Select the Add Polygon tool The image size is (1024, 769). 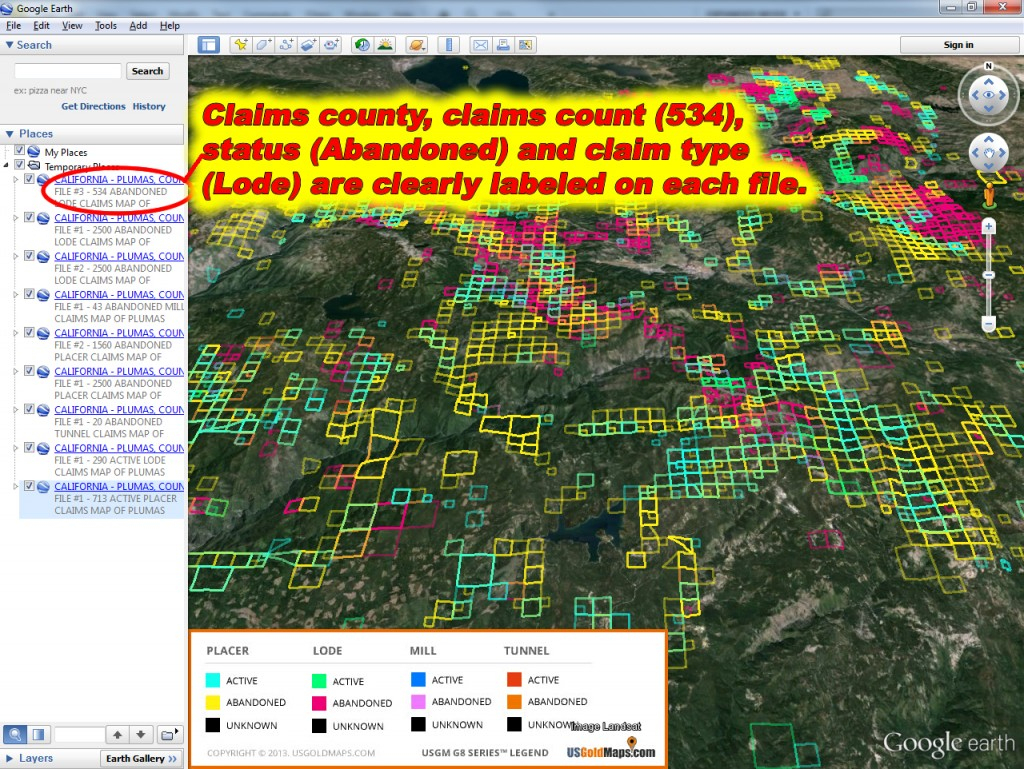[264, 45]
